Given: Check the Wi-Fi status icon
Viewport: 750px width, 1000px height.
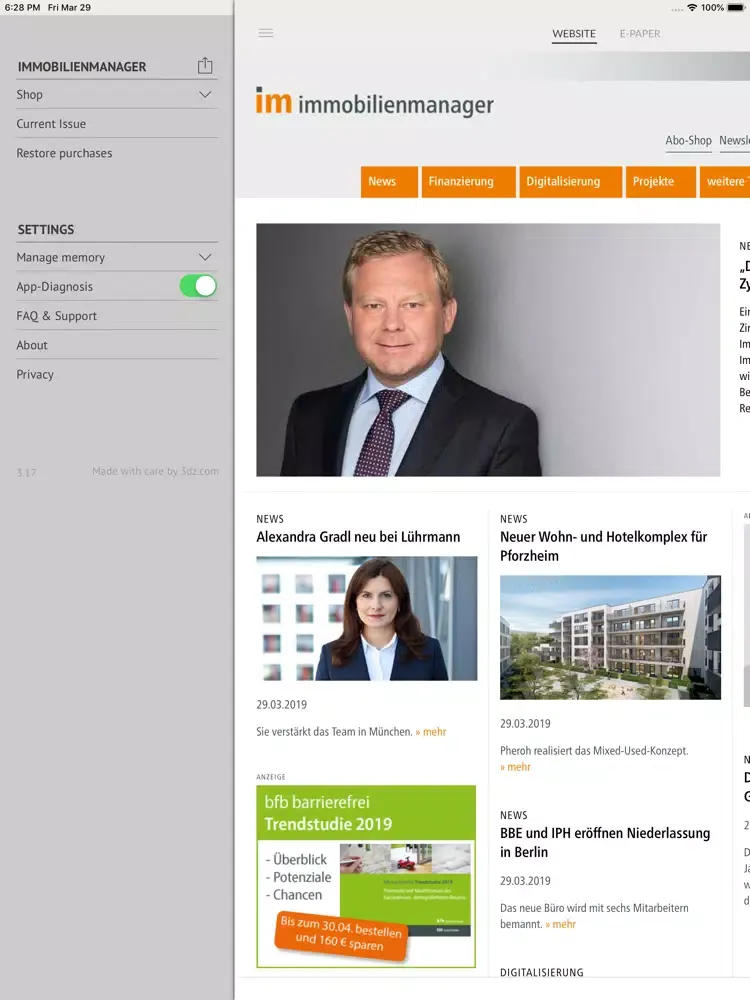Looking at the screenshot, I should point(692,8).
